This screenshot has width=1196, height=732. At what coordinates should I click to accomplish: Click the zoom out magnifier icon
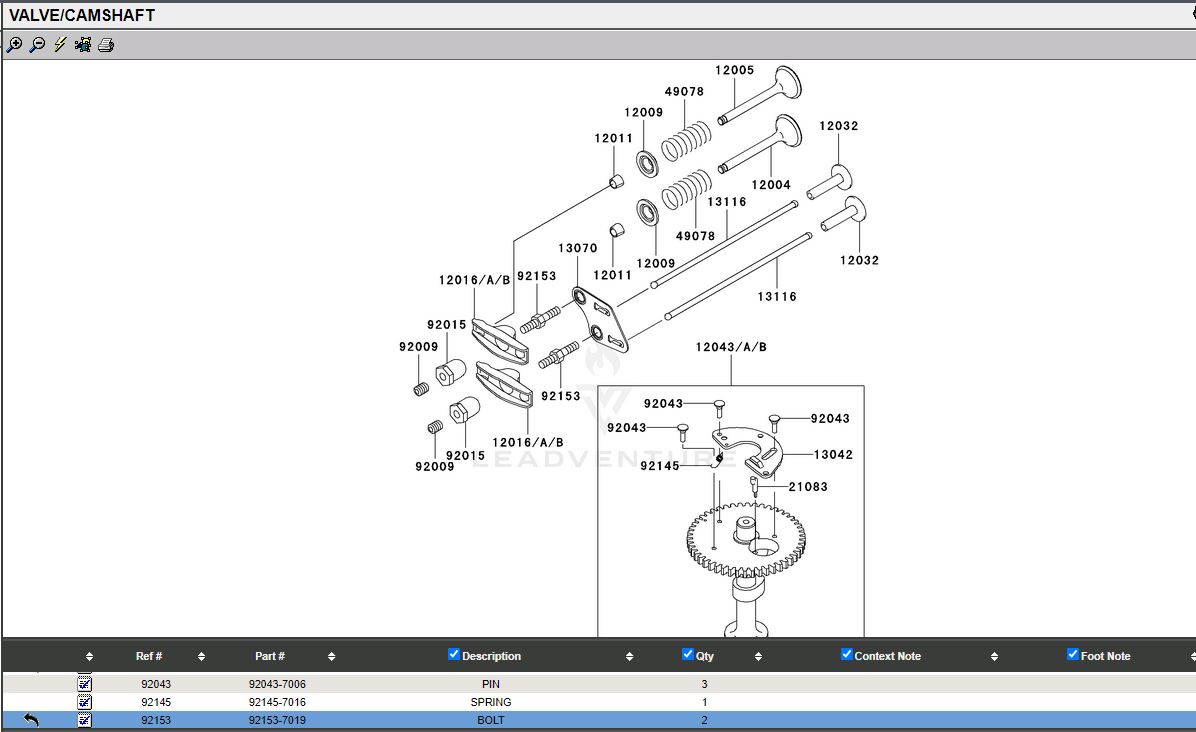click(37, 45)
